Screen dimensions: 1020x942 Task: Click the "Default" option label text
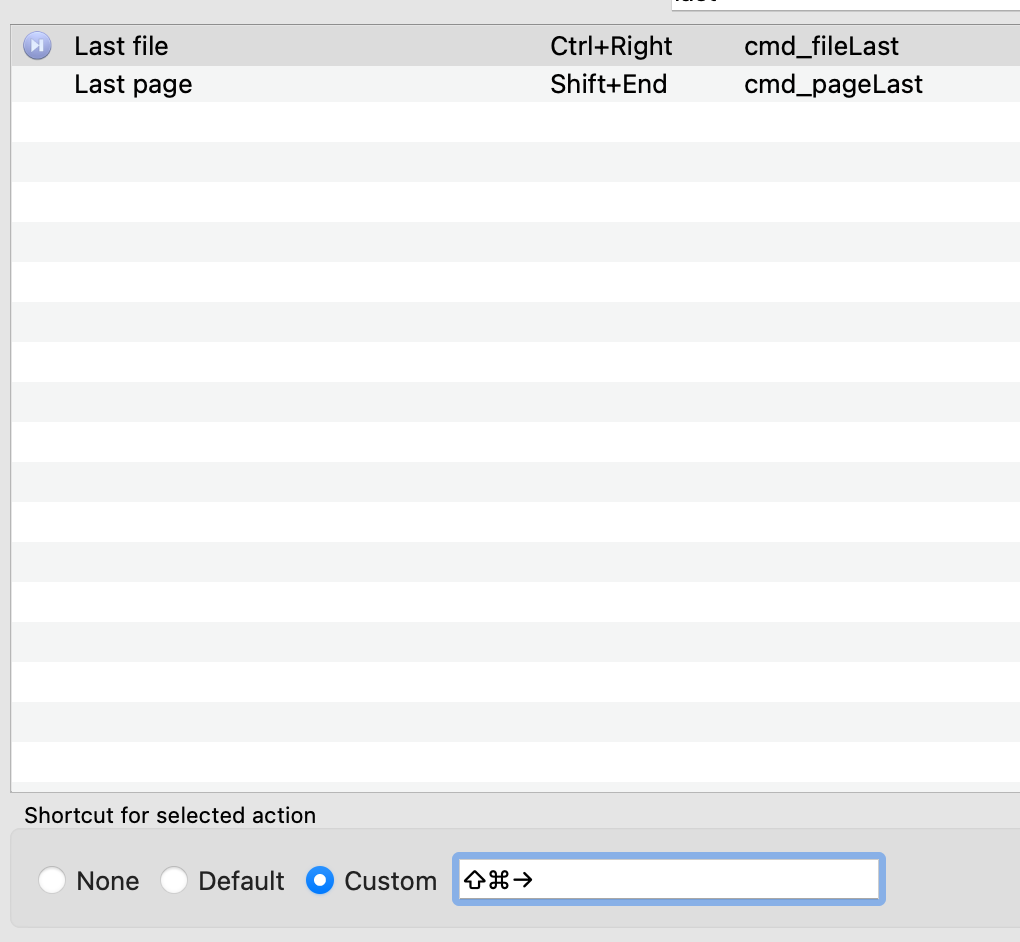click(241, 881)
